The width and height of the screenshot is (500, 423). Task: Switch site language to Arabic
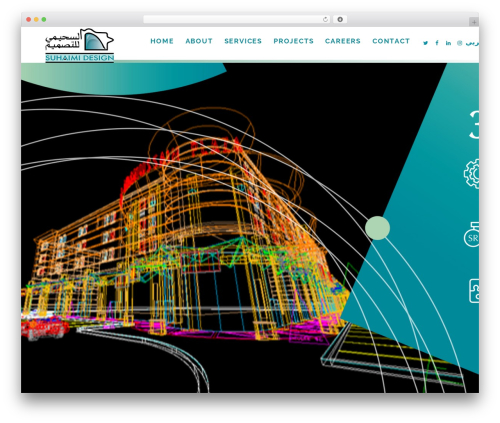click(472, 43)
